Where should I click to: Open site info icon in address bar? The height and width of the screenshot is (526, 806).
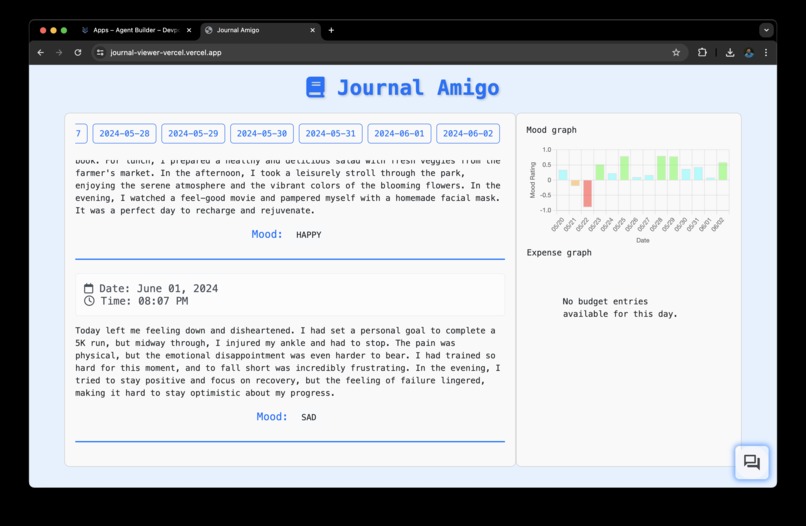pyautogui.click(x=100, y=52)
